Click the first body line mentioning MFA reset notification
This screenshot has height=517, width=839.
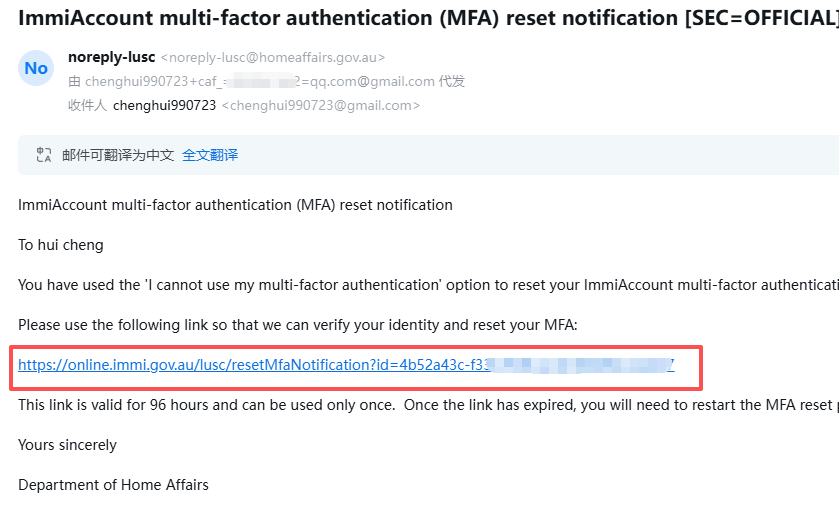tap(235, 205)
